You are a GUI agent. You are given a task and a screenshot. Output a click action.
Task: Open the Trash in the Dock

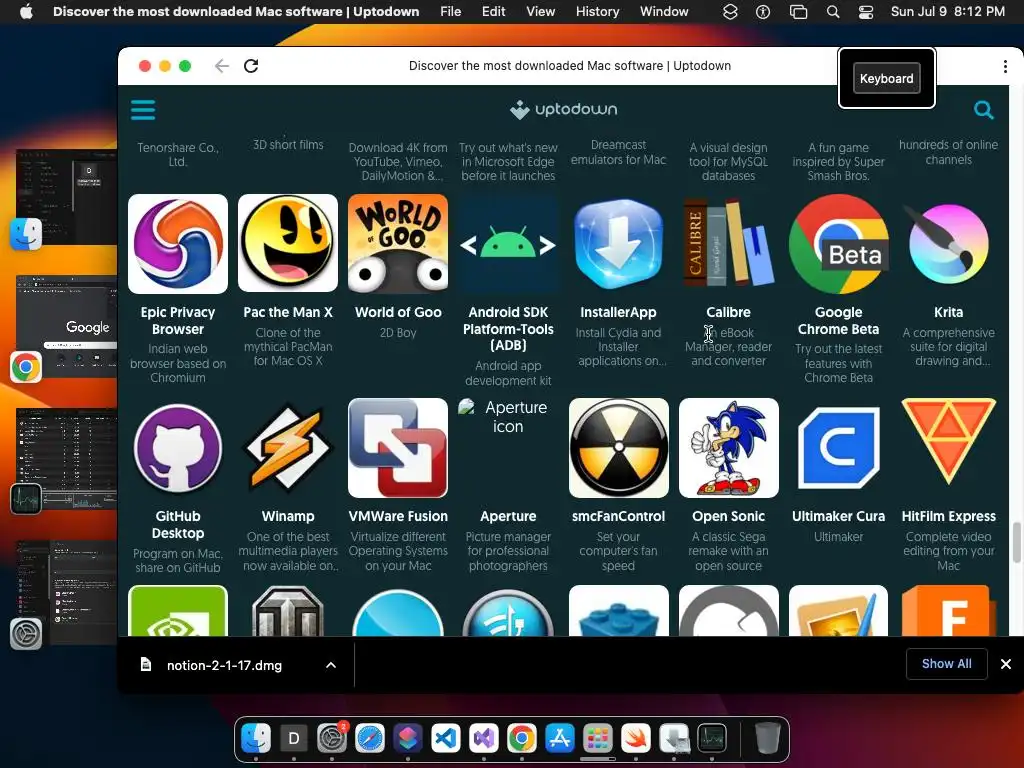point(767,739)
